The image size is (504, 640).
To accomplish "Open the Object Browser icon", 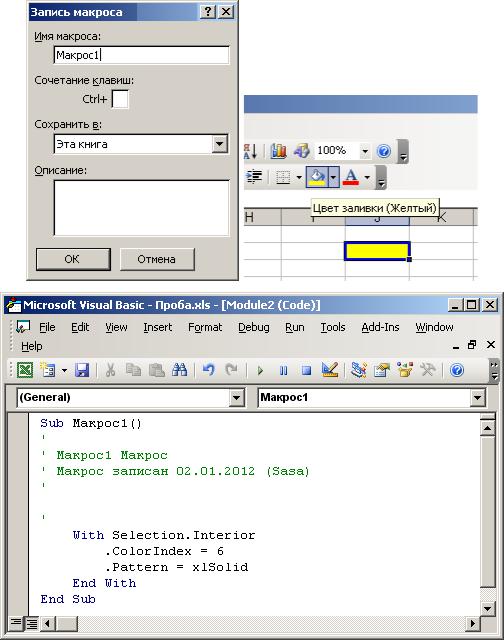I will coord(405,370).
